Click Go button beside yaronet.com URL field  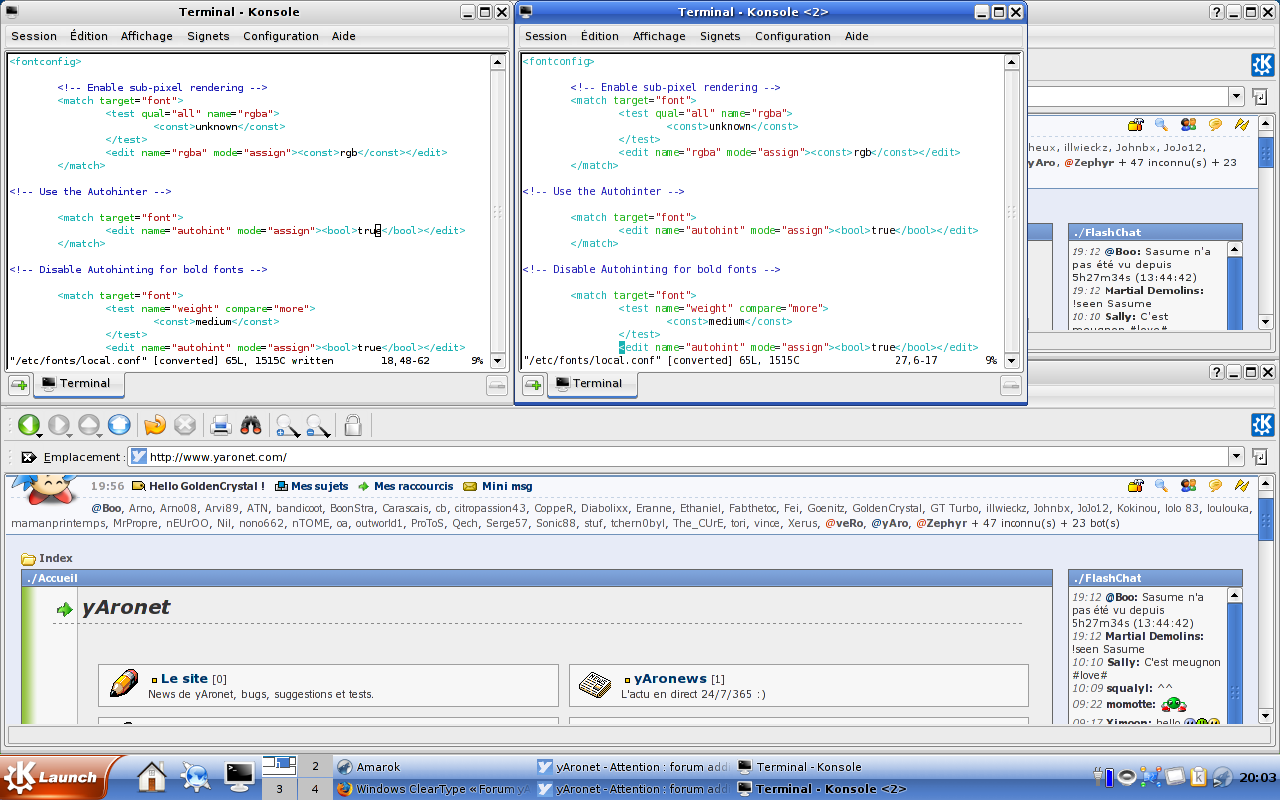pos(1259,457)
